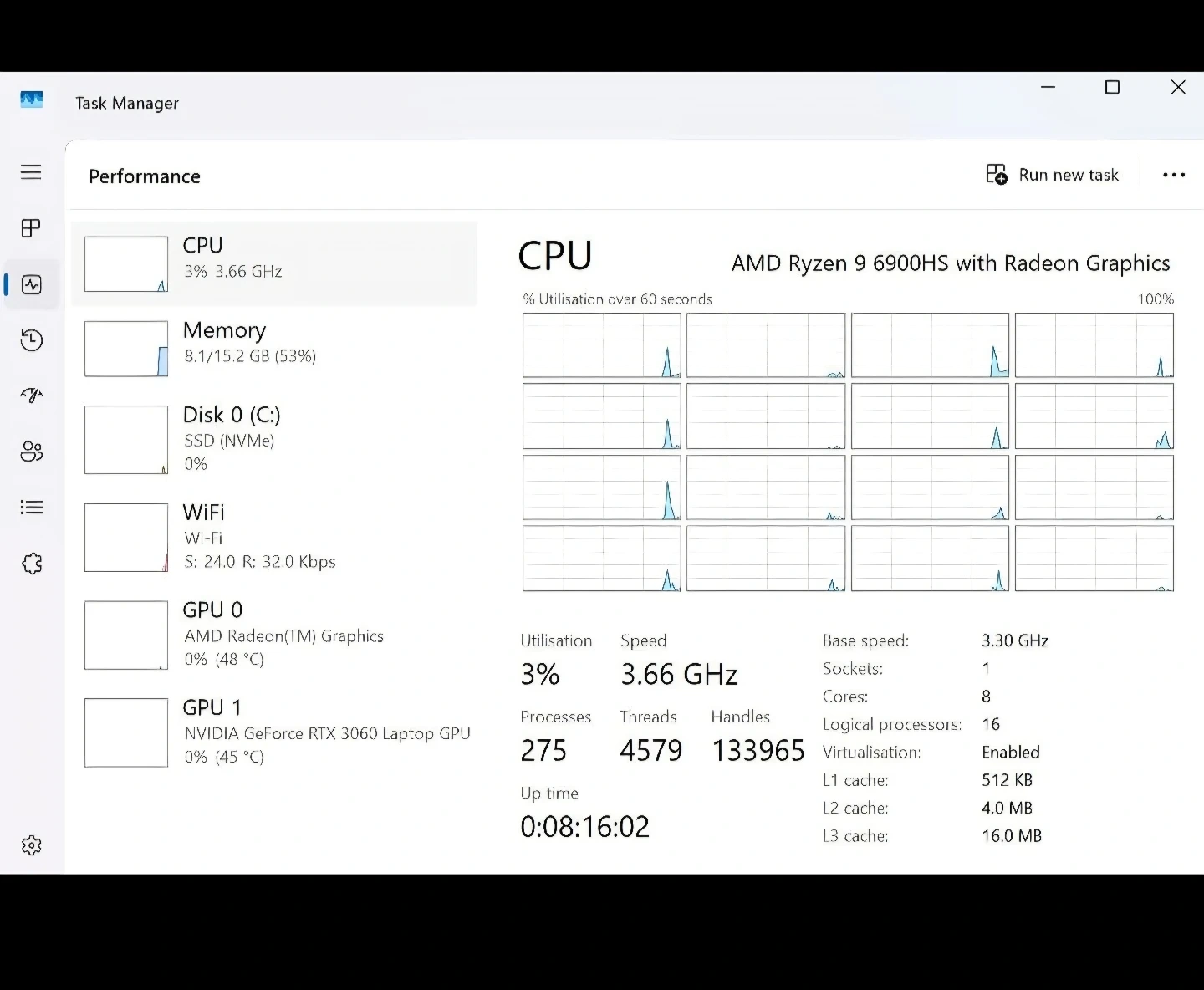Select GPU 1 NVIDIA RTX 3060
This screenshot has height=990, width=1204.
[274, 732]
